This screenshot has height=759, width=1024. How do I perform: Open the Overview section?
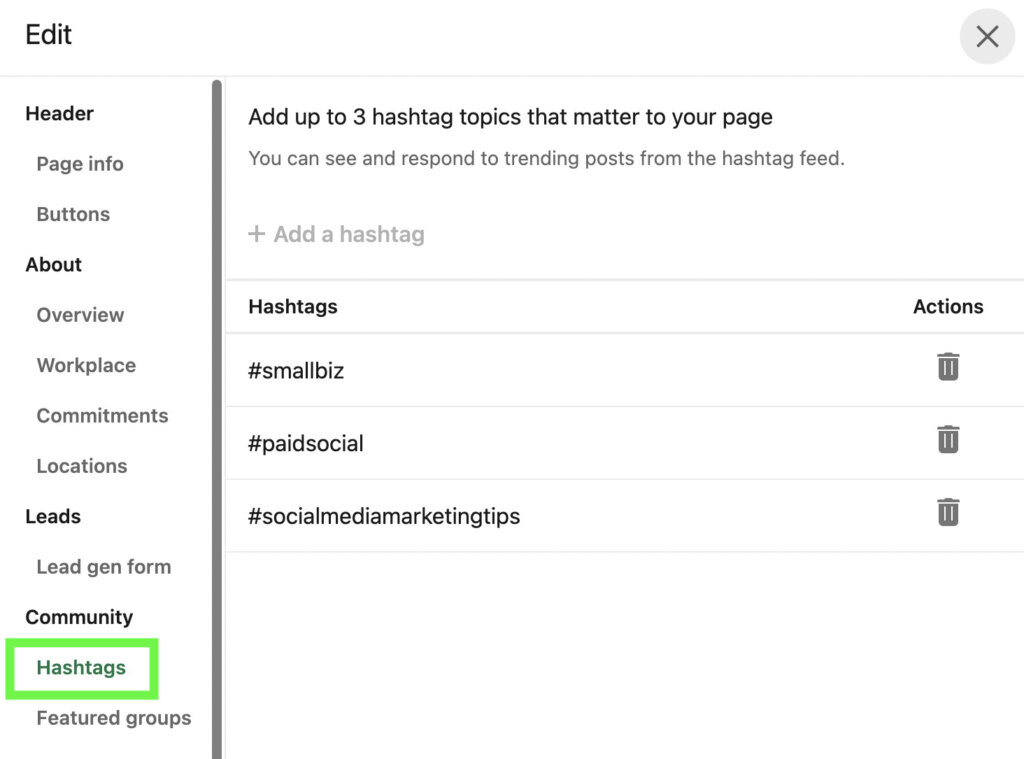[x=80, y=315]
